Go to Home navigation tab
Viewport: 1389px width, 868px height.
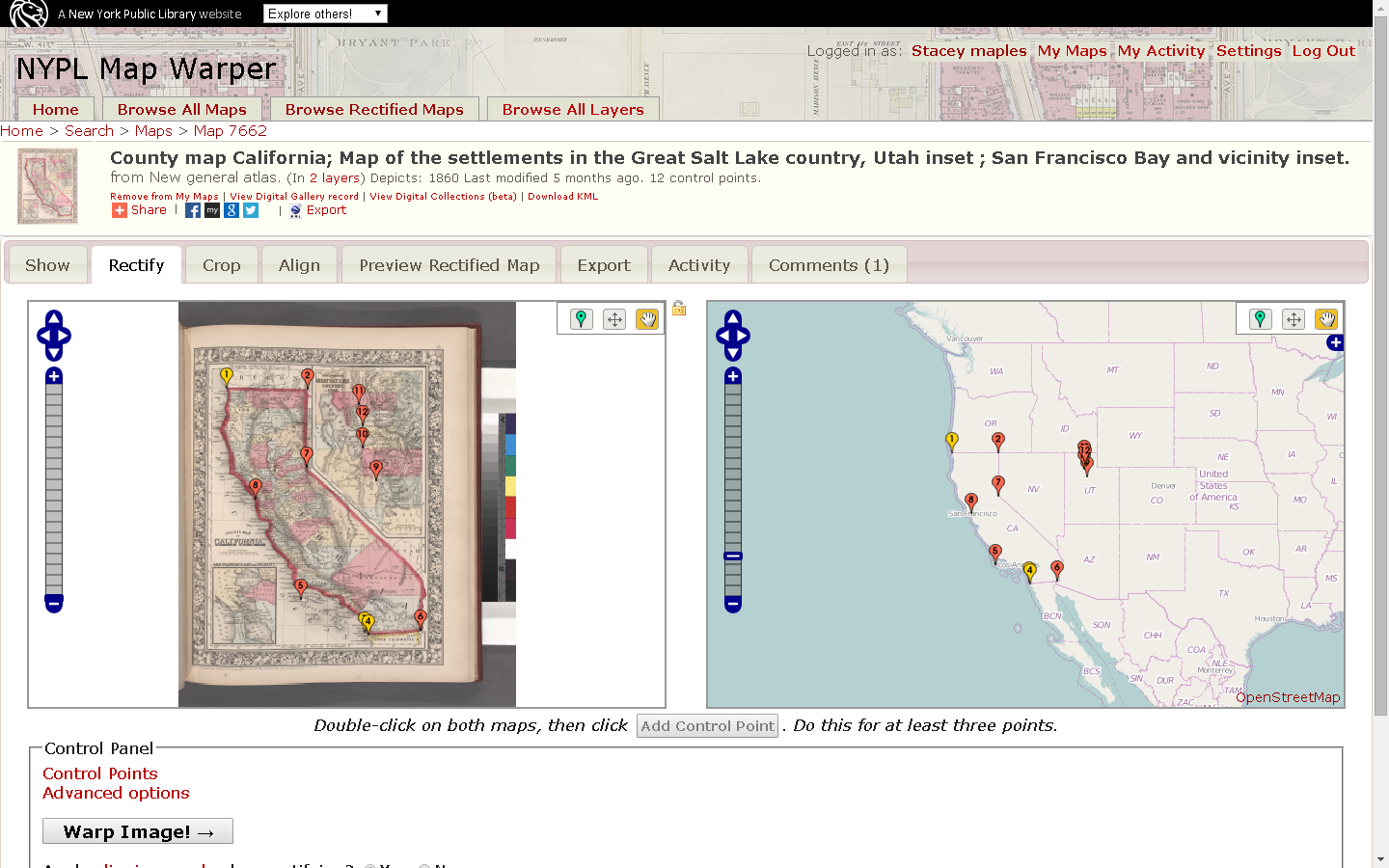click(x=56, y=109)
